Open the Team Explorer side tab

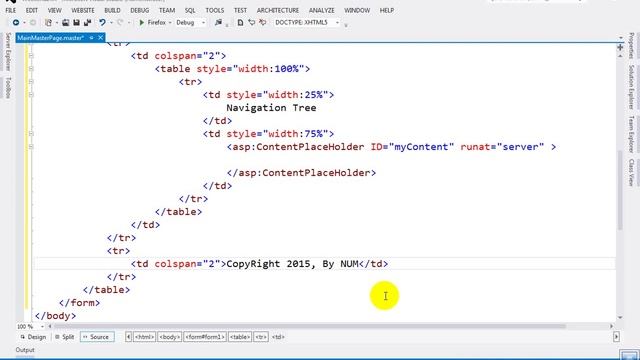(631, 134)
